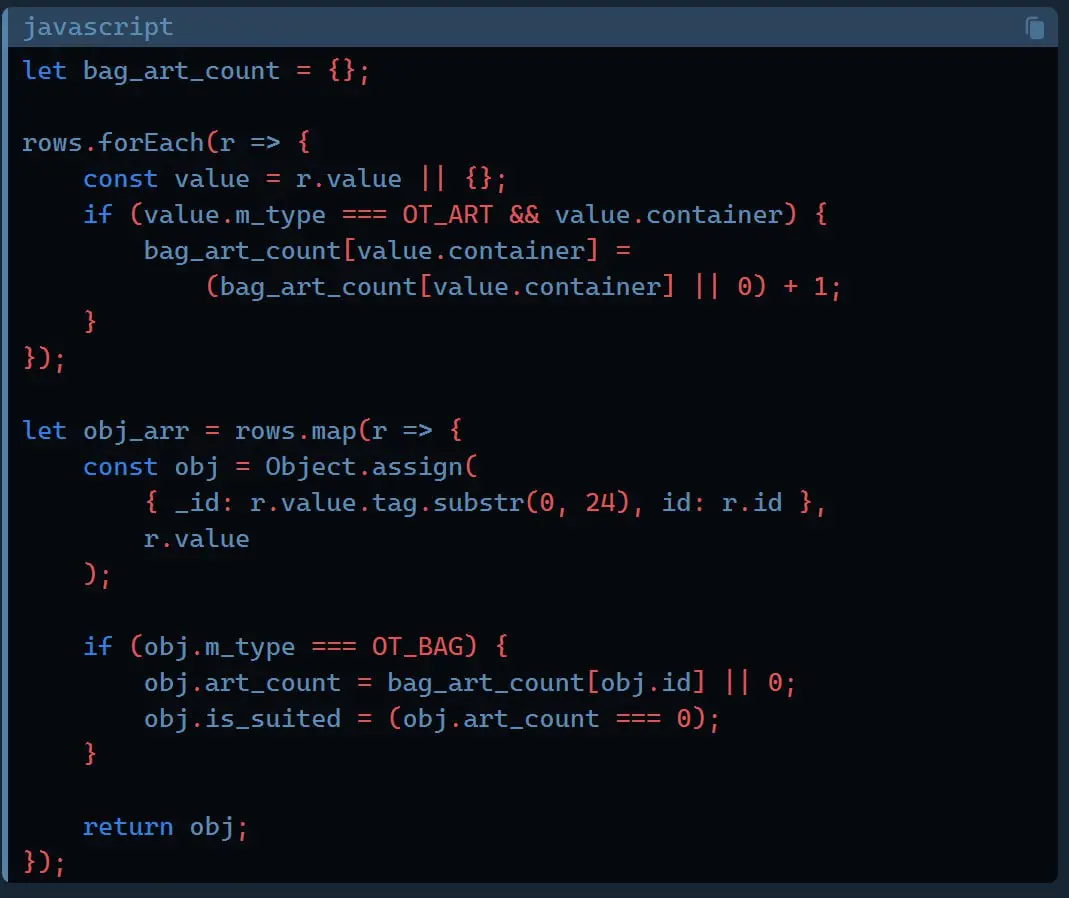Click bag_art_count in the first let declaration
This screenshot has width=1069, height=898.
pyautogui.click(x=181, y=71)
